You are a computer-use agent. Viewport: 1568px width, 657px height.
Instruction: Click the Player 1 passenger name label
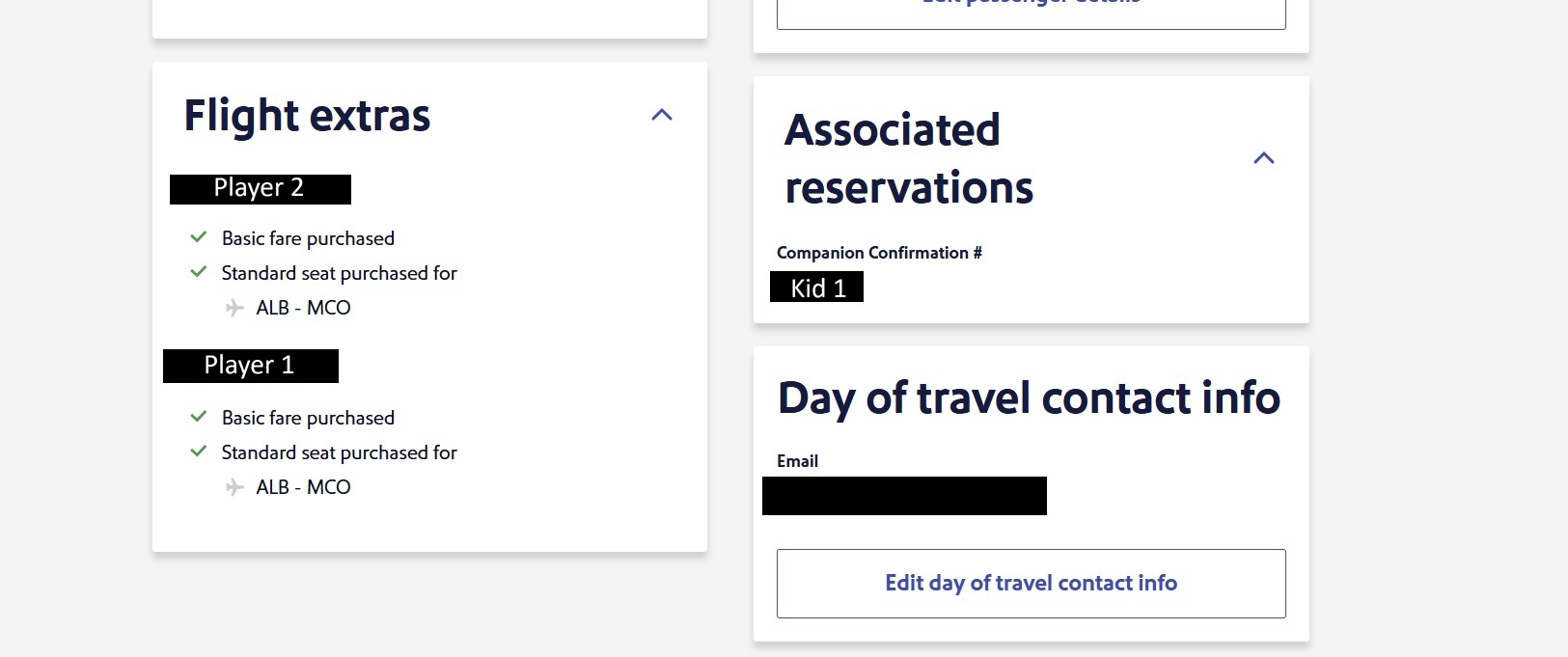pyautogui.click(x=250, y=366)
